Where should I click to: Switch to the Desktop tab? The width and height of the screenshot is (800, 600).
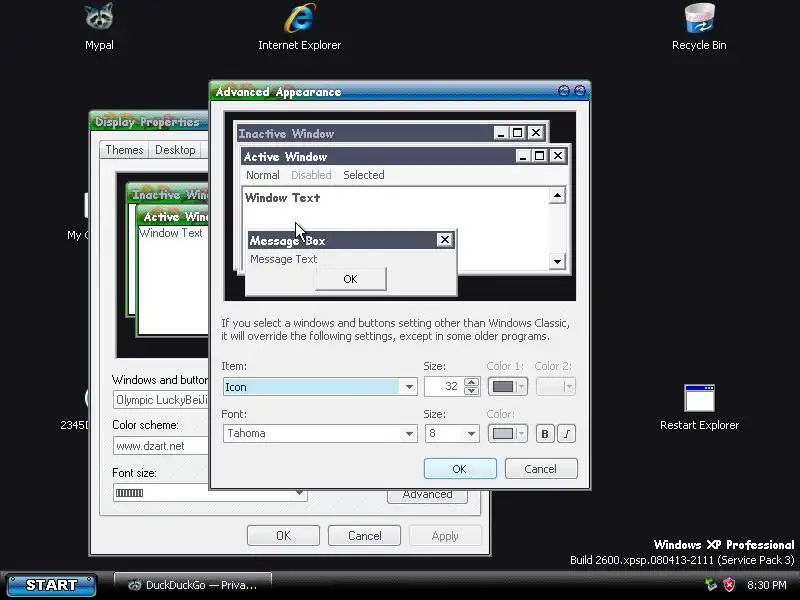(175, 150)
